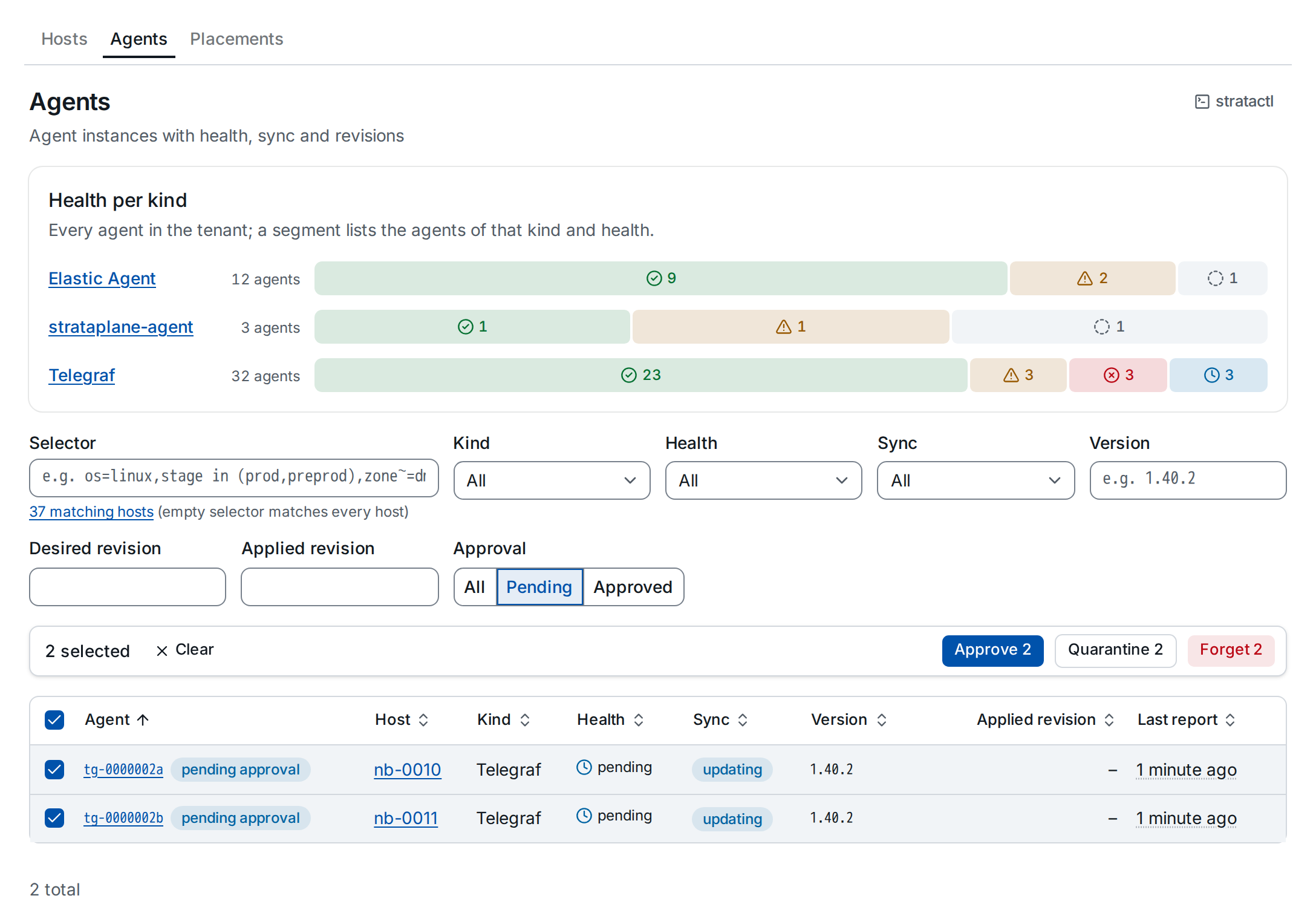
Task: Click the Approve 2 button
Action: pyautogui.click(x=992, y=650)
